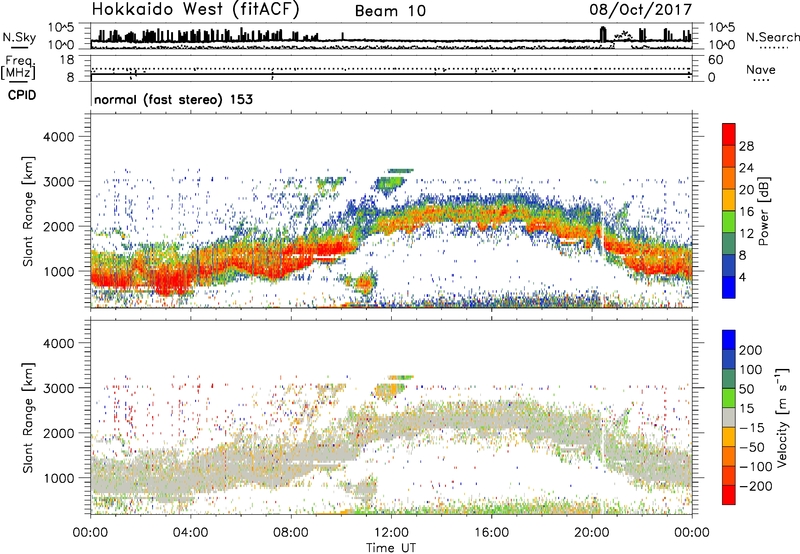Click the "Power [dB]" colorbar title

tap(764, 211)
